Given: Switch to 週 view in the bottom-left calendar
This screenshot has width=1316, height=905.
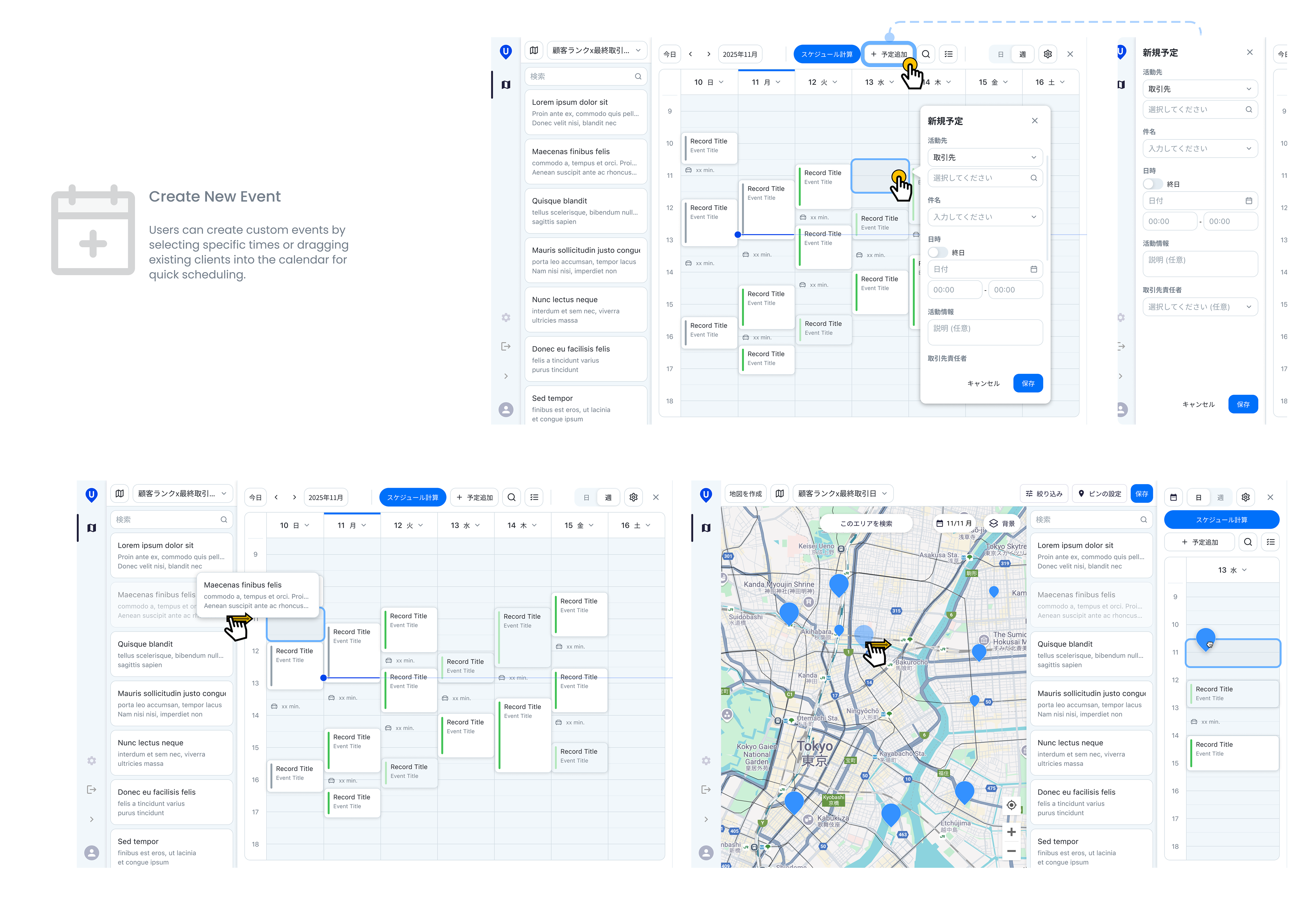Looking at the screenshot, I should [x=608, y=497].
